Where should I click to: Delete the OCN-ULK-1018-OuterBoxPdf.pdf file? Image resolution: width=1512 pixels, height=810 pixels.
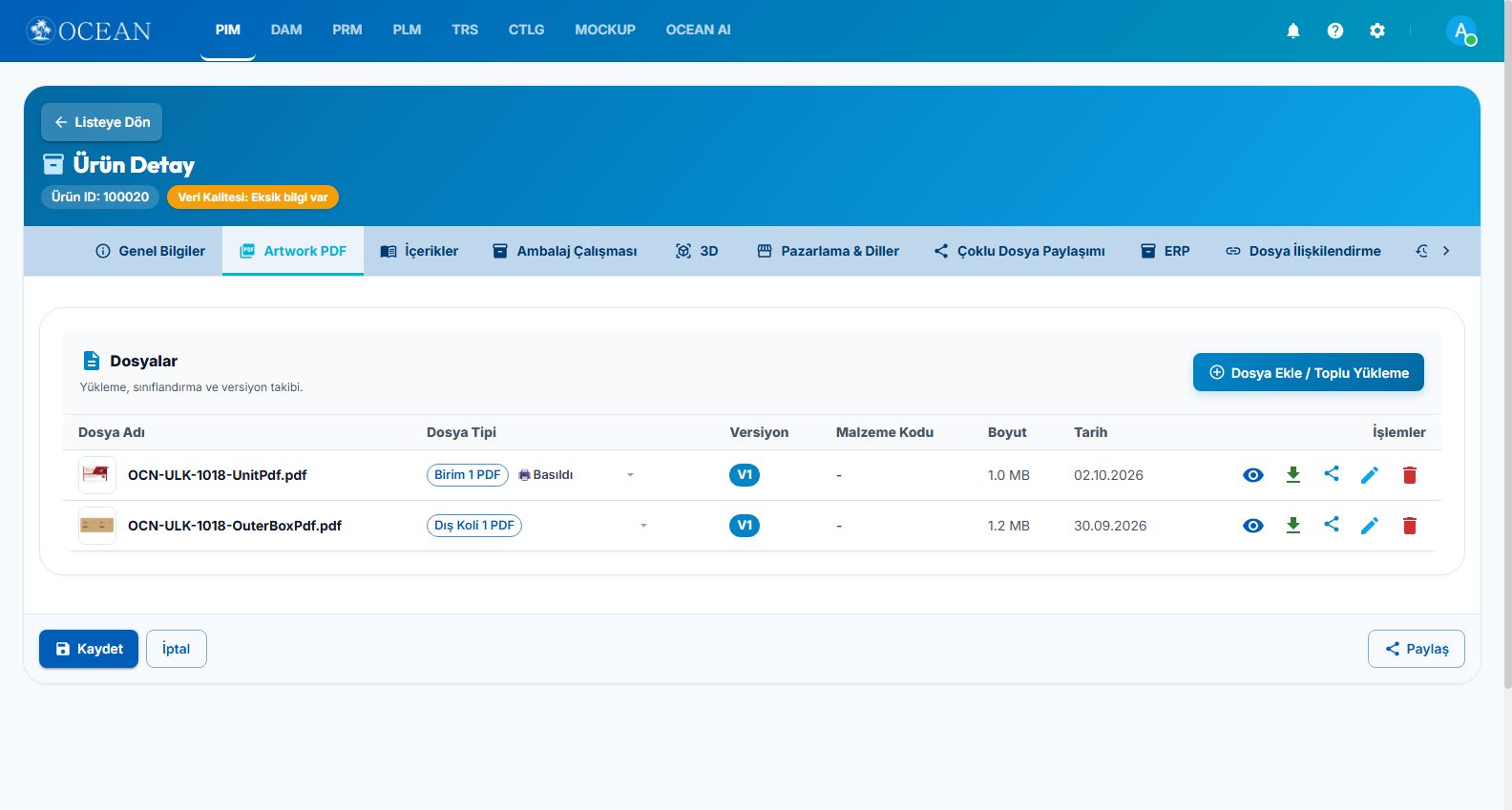1410,526
